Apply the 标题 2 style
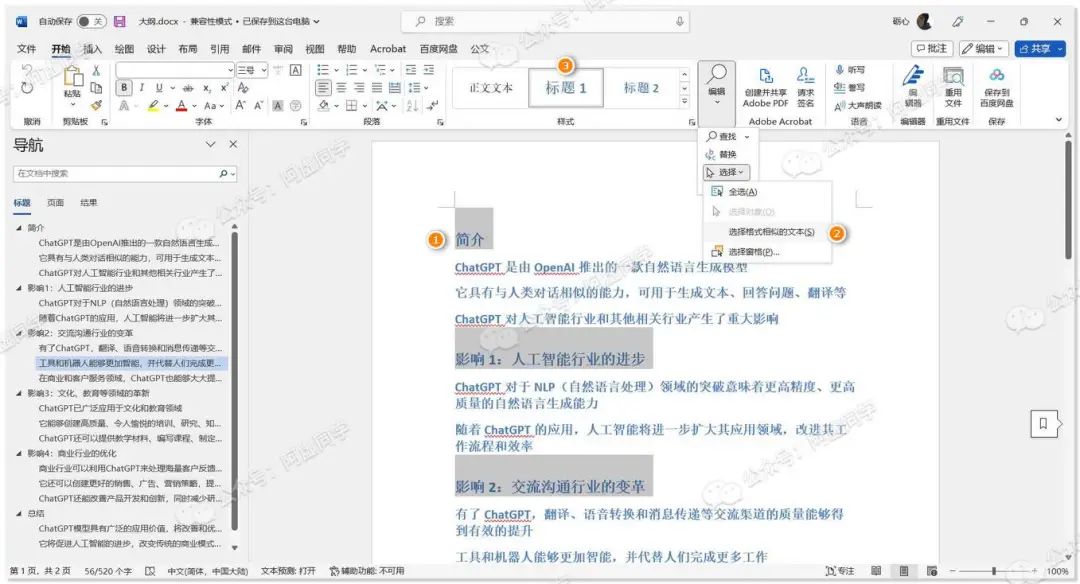This screenshot has height=584, width=1080. click(641, 87)
